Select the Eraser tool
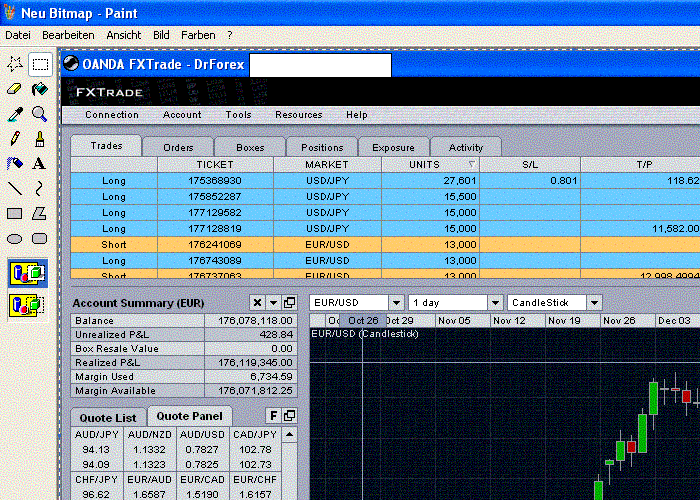Image resolution: width=700 pixels, height=500 pixels. [14, 90]
